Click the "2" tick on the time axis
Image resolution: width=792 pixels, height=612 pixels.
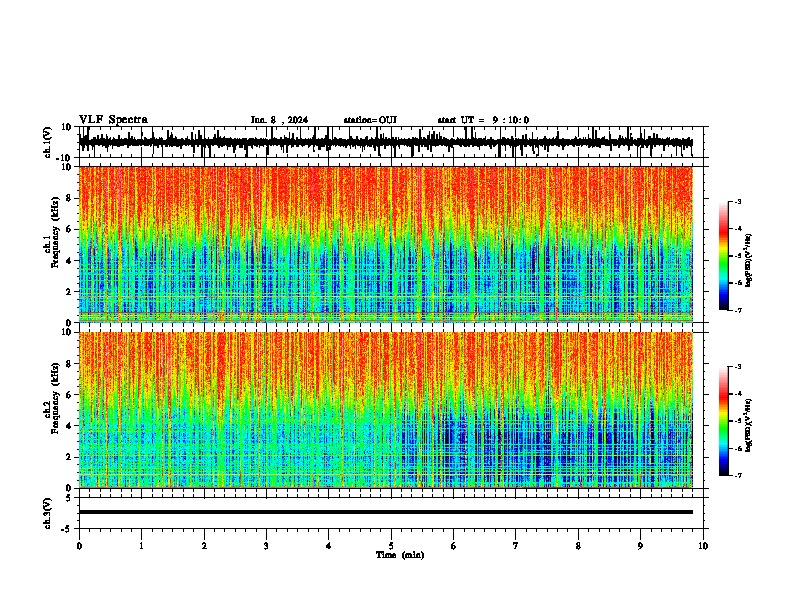click(204, 546)
